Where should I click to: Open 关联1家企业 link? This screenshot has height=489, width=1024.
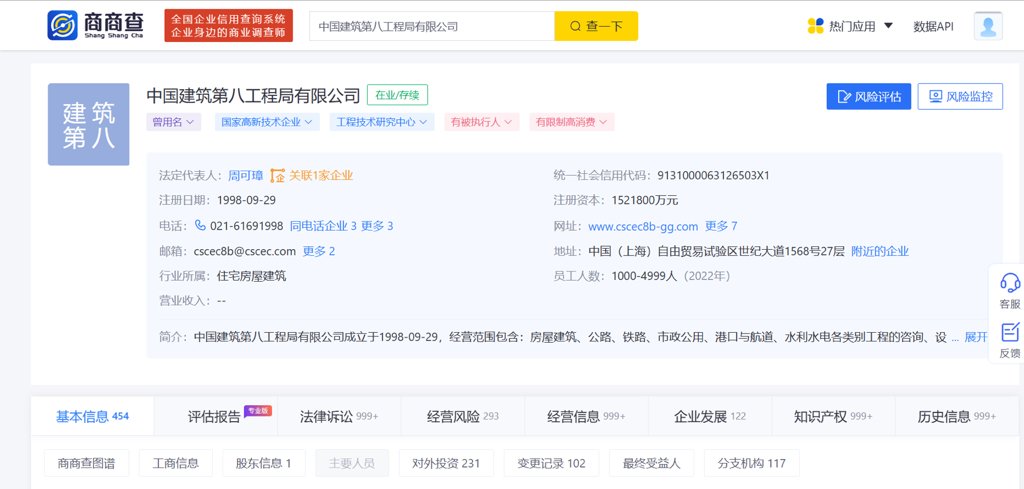321,175
